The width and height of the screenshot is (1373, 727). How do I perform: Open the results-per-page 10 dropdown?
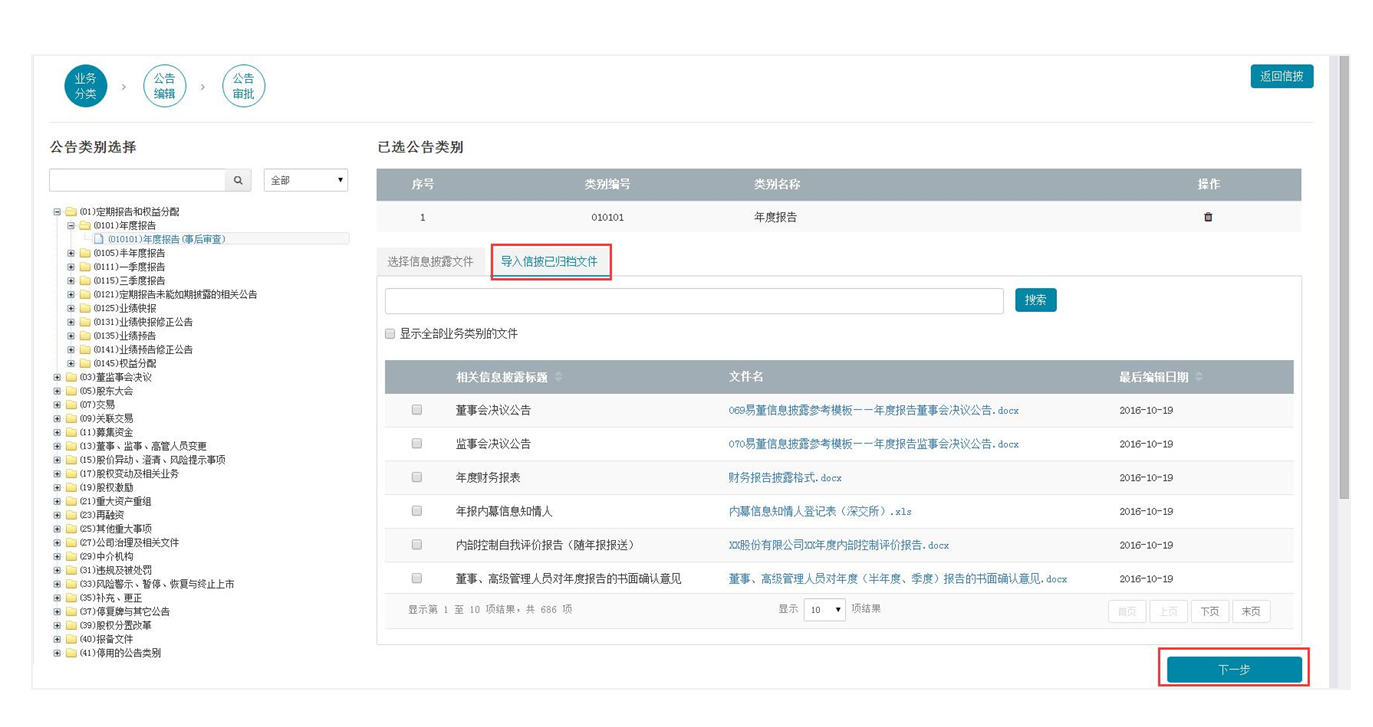coord(825,610)
